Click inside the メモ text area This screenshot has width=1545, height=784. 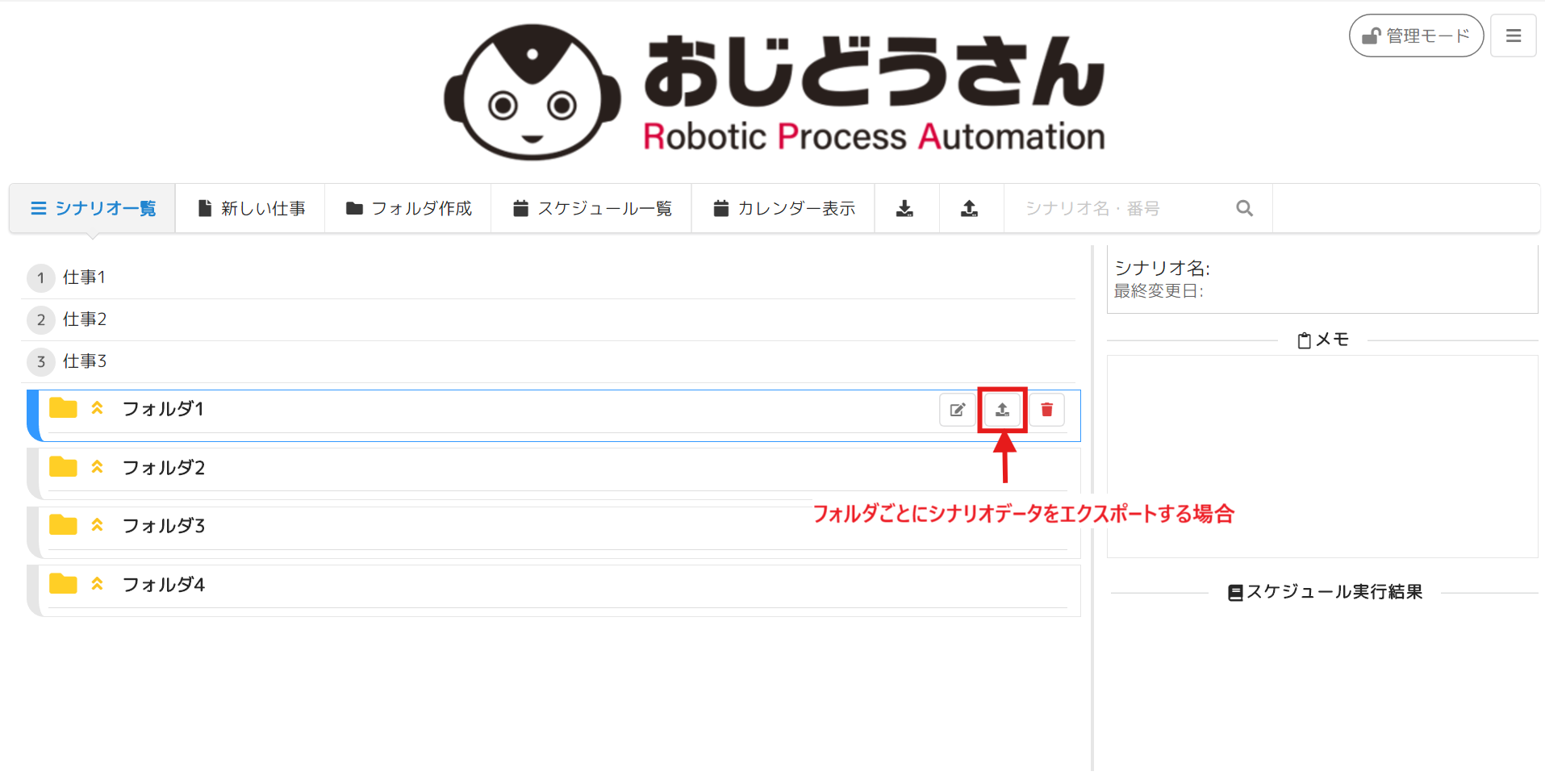[1322, 457]
